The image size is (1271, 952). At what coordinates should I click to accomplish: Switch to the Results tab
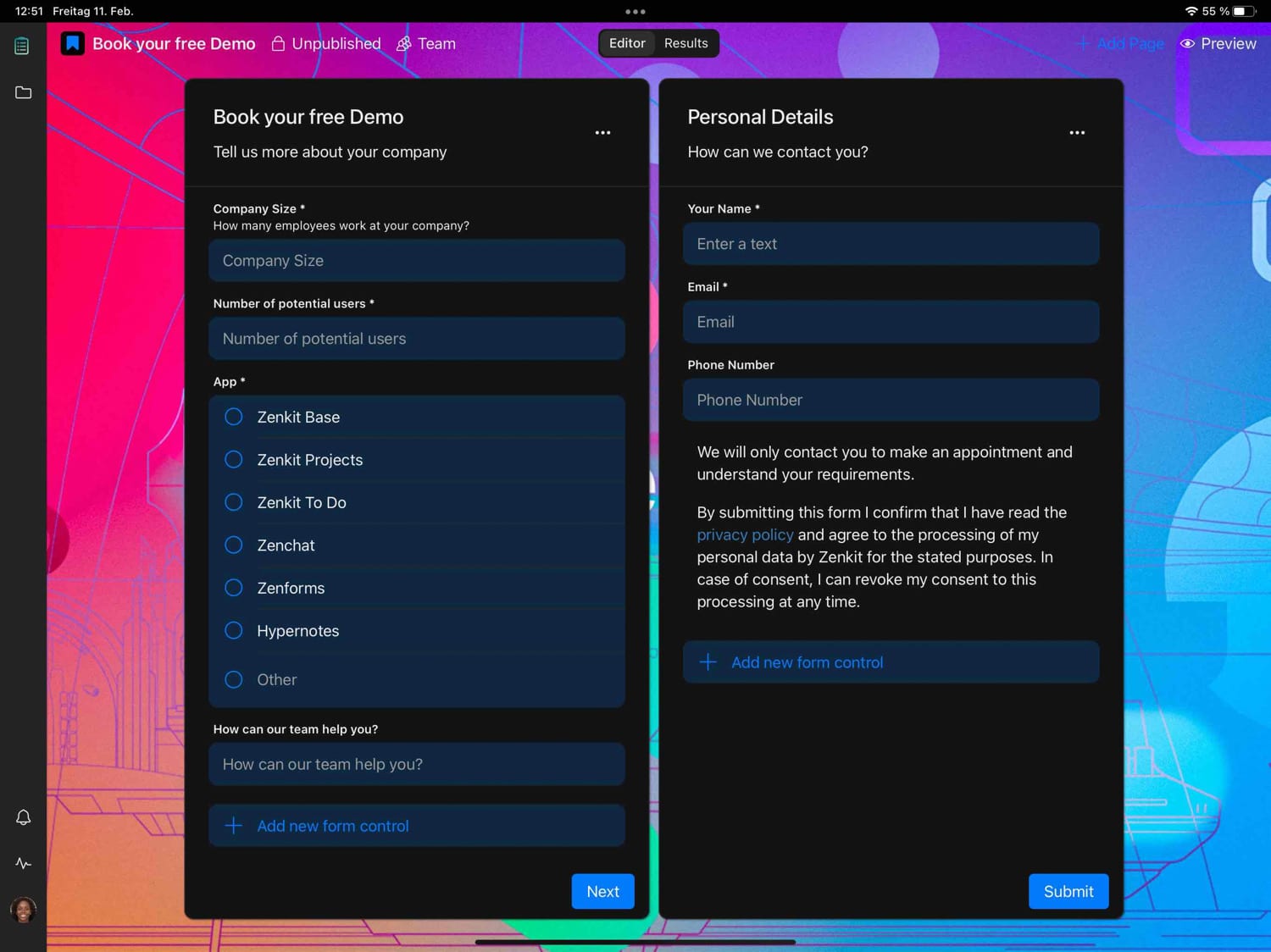(685, 43)
